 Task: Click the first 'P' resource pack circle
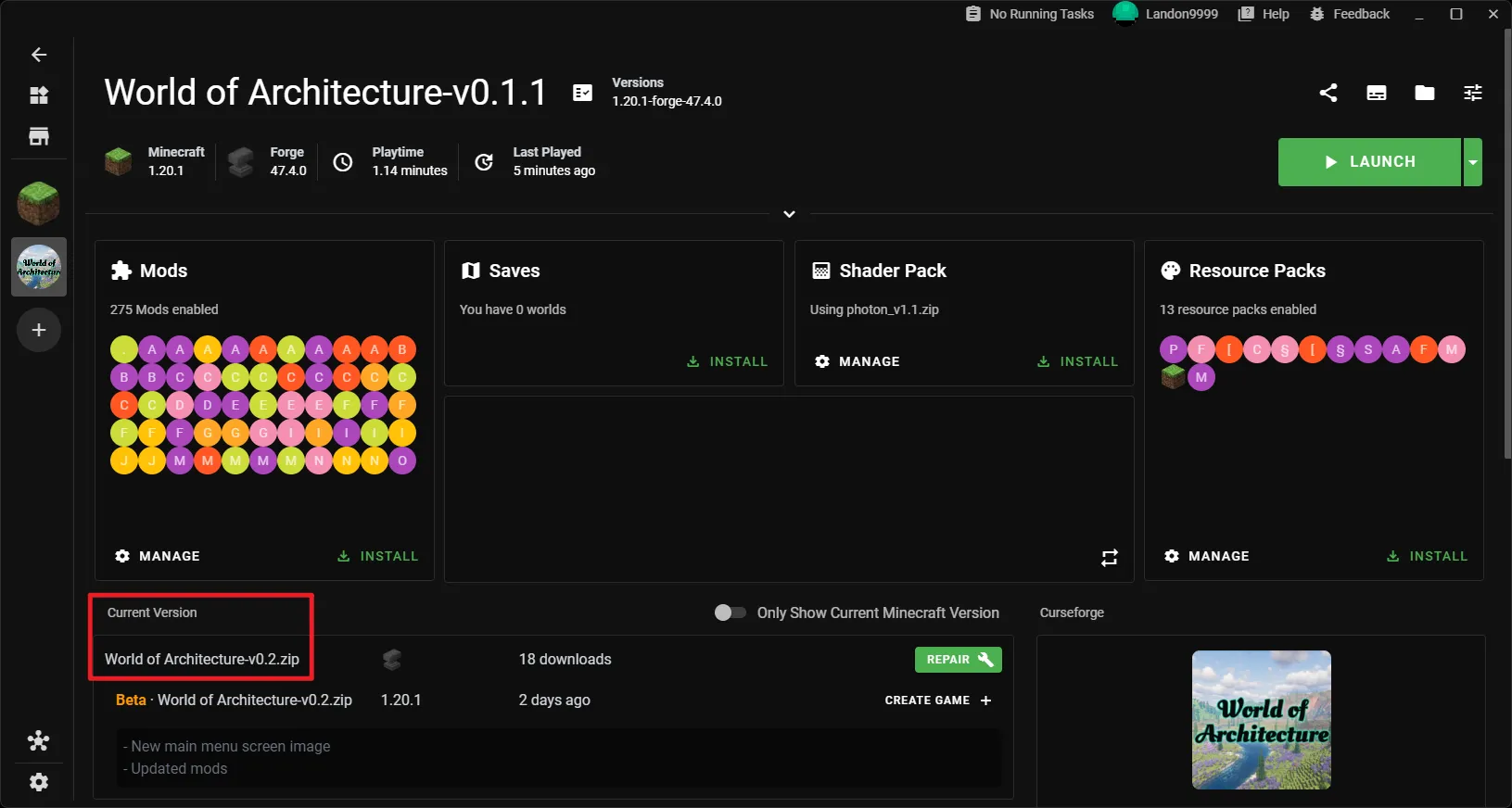coord(1174,349)
